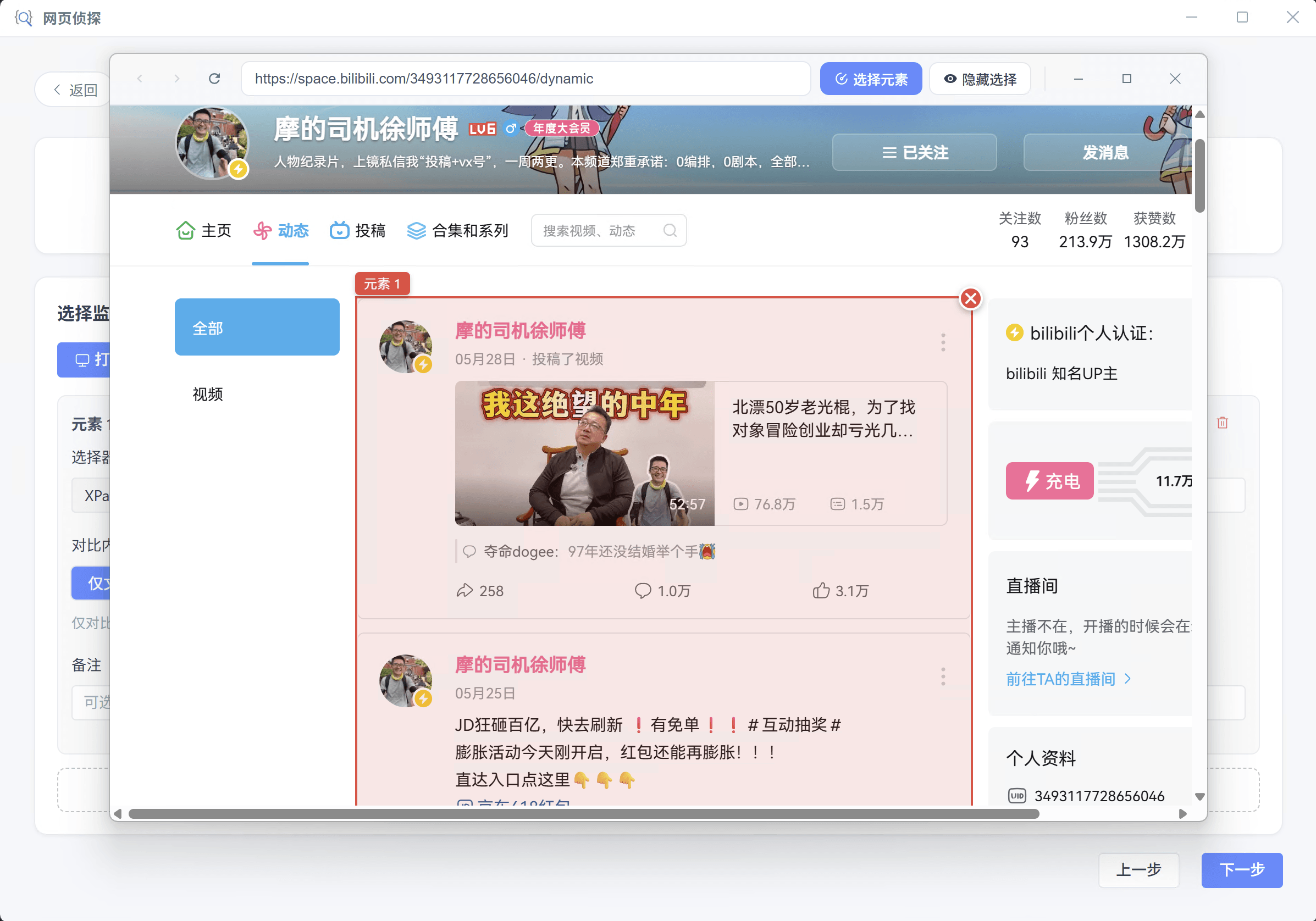Viewport: 1316px width, 921px height.
Task: Click username on the 05月28日 post
Action: coord(520,331)
